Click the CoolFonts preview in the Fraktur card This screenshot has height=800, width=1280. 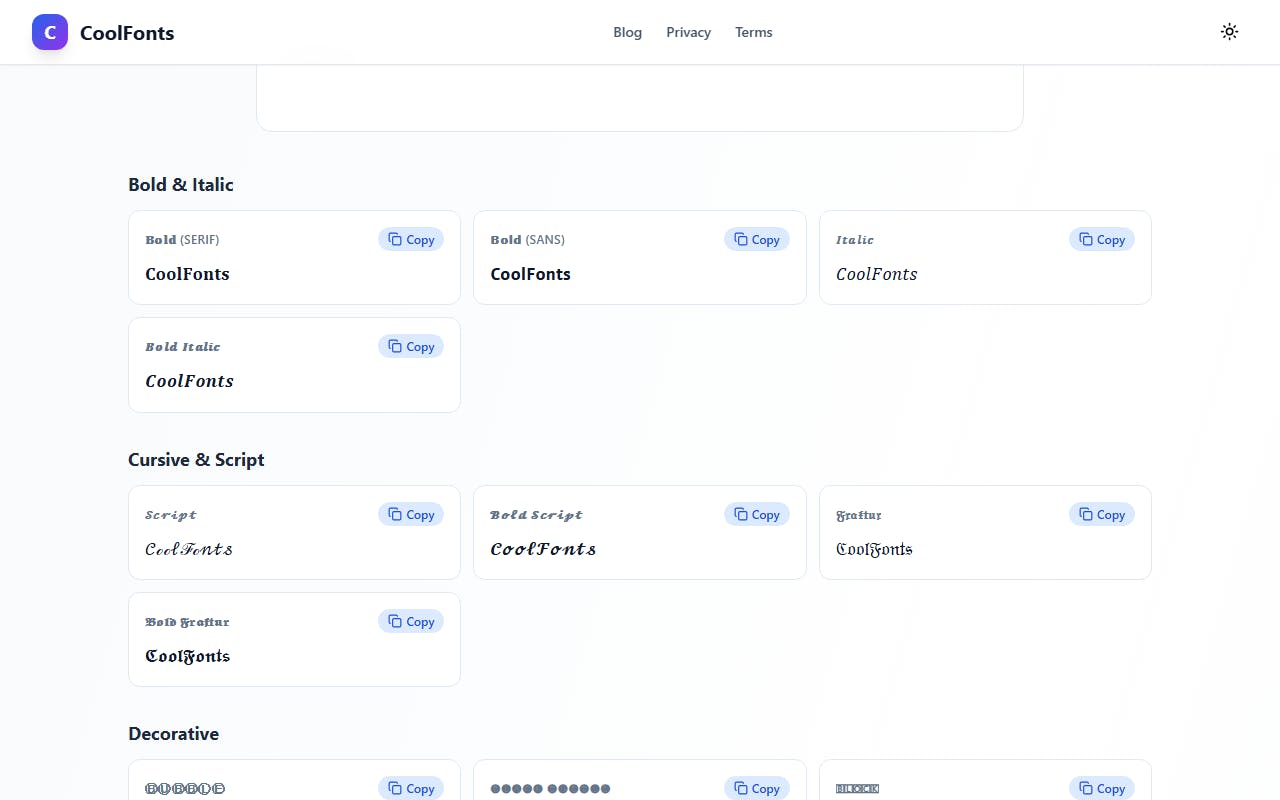click(874, 549)
